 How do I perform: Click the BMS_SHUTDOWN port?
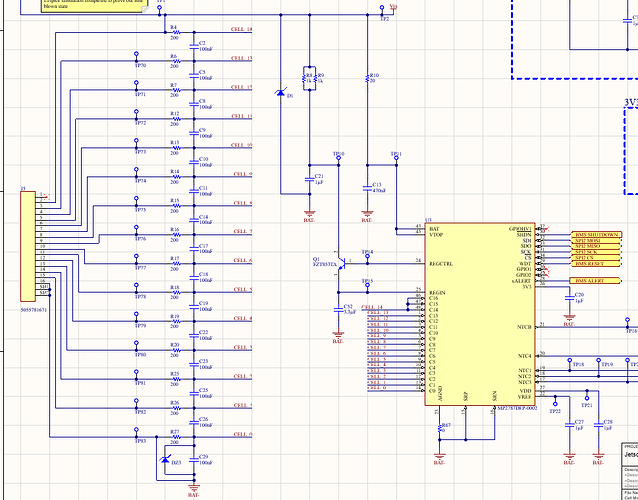click(x=597, y=235)
